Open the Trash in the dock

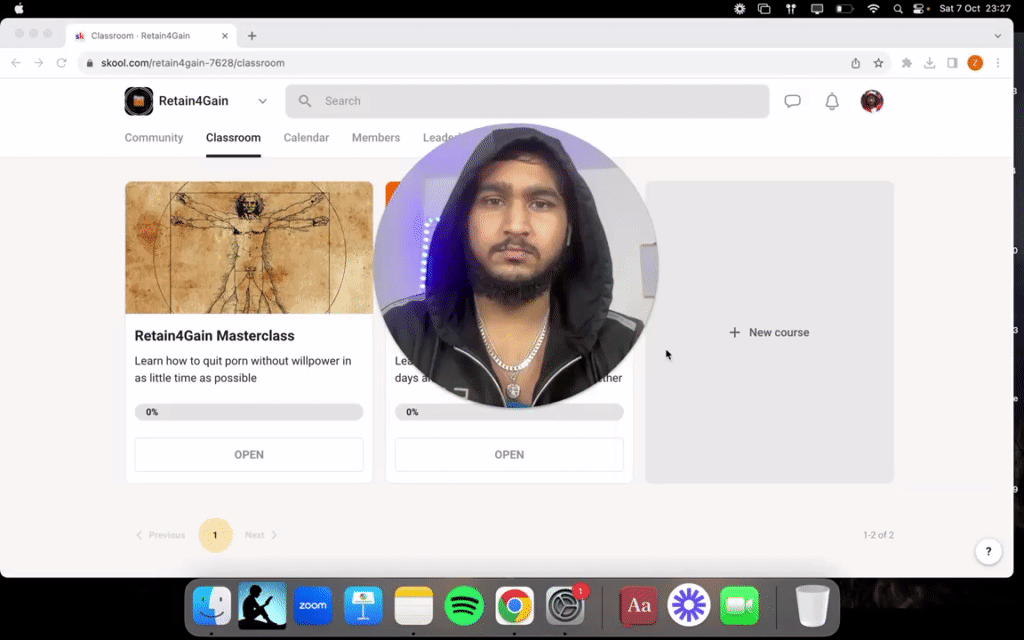pyautogui.click(x=812, y=606)
